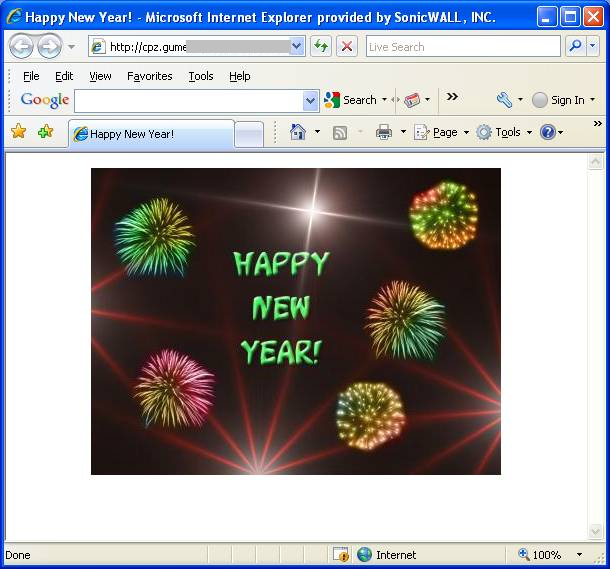Show hidden command bar items chevron
This screenshot has width=610, height=569.
coord(598,124)
